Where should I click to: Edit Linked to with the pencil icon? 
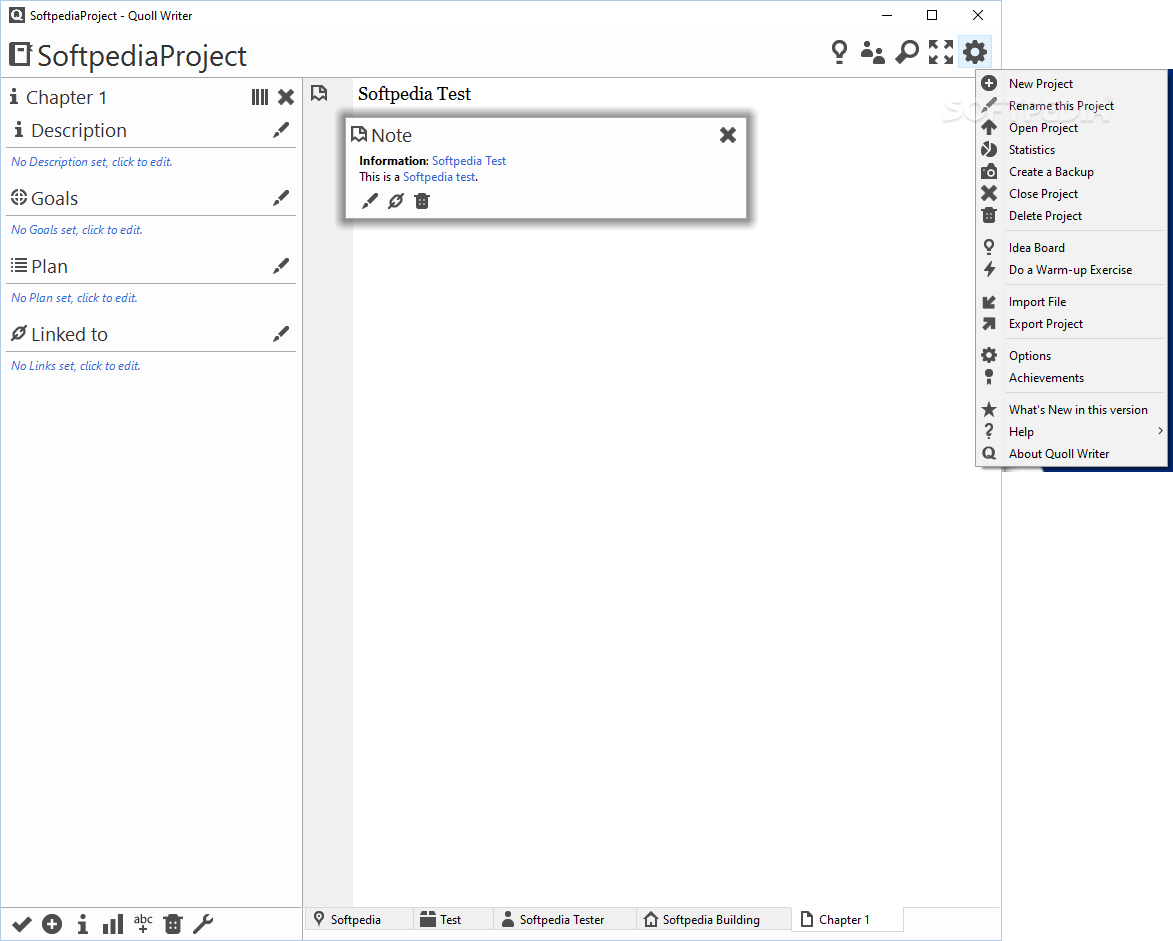(x=281, y=334)
